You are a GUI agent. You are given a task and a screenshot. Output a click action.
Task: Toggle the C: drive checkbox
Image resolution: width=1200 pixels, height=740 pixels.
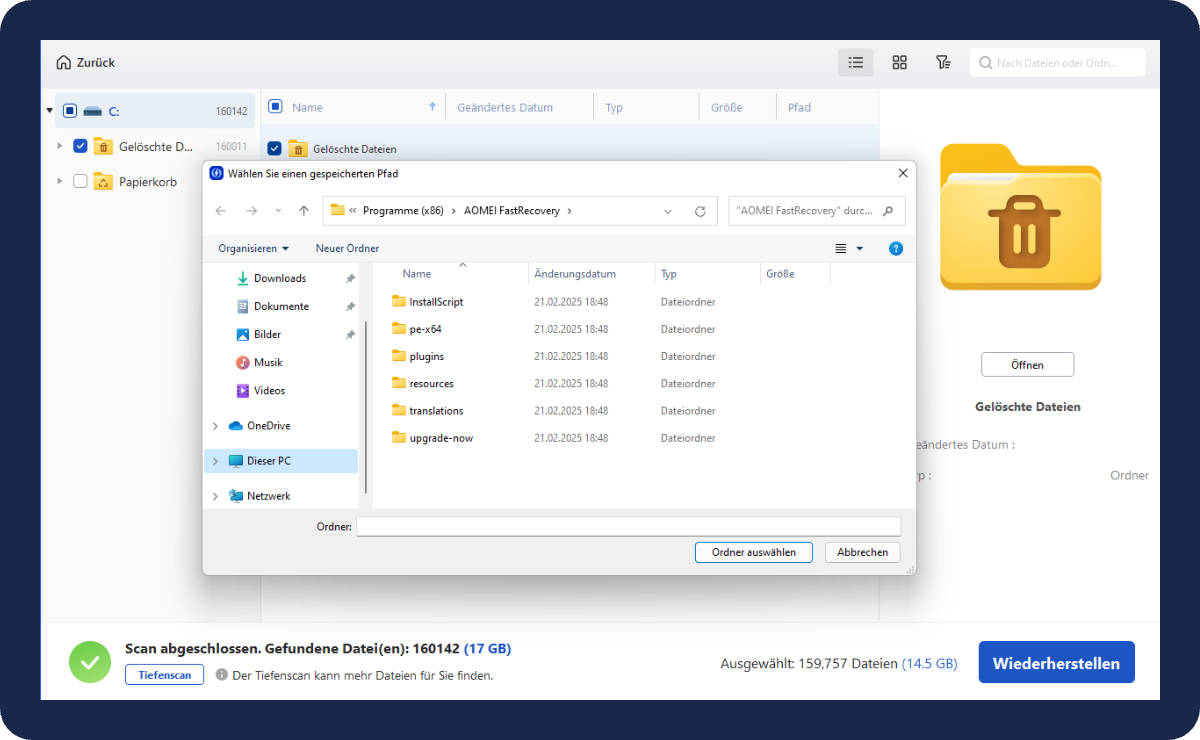tap(69, 111)
